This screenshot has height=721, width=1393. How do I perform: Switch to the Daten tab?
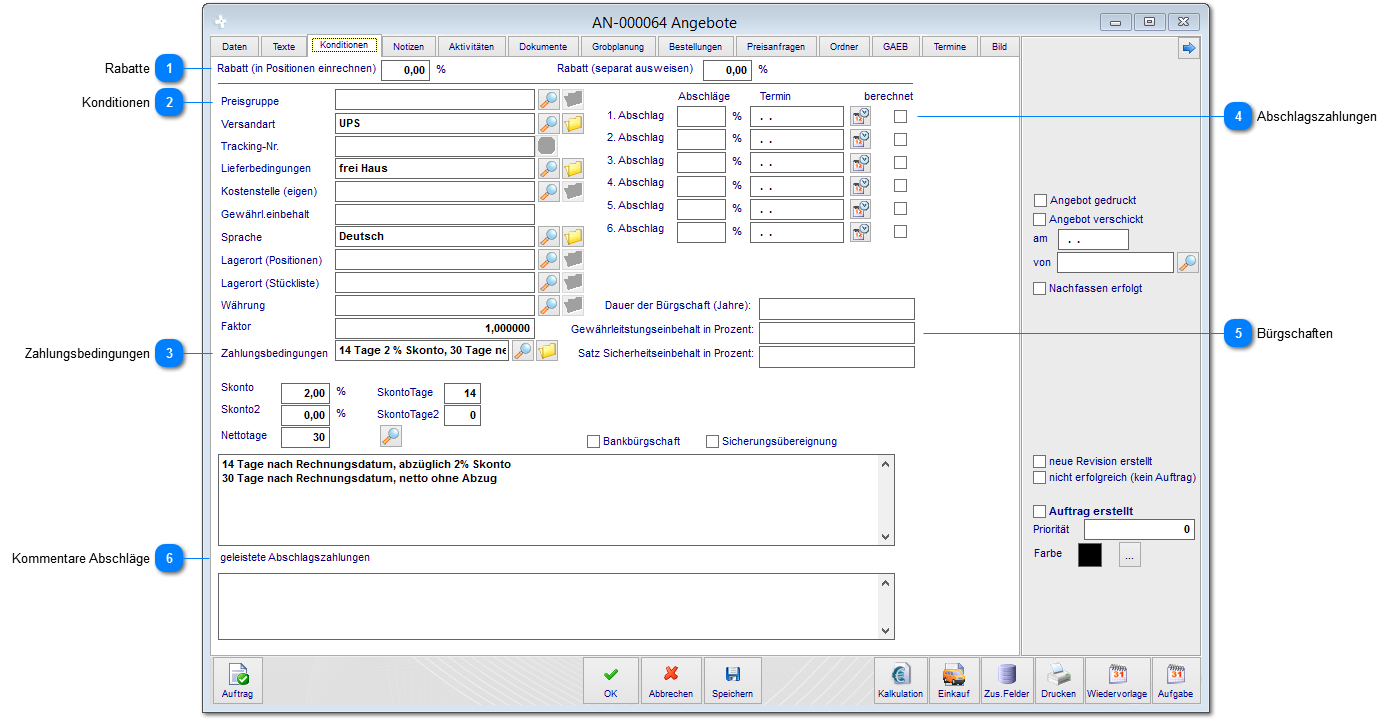click(x=235, y=46)
